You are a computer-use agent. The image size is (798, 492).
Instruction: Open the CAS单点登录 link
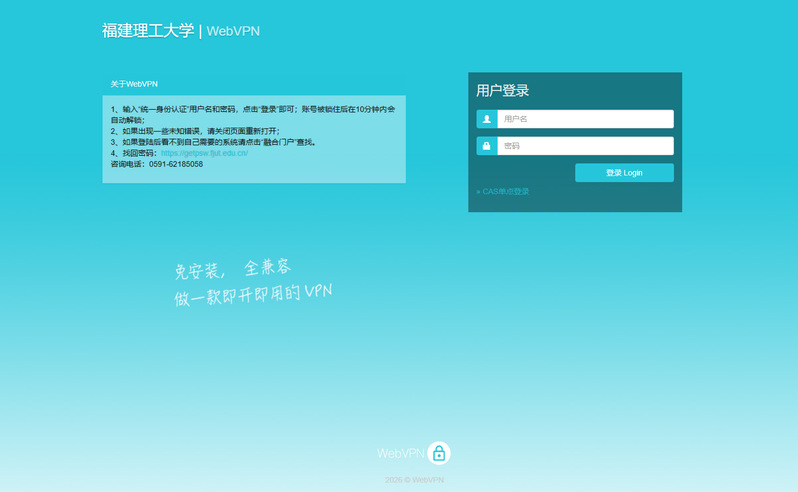pyautogui.click(x=503, y=192)
